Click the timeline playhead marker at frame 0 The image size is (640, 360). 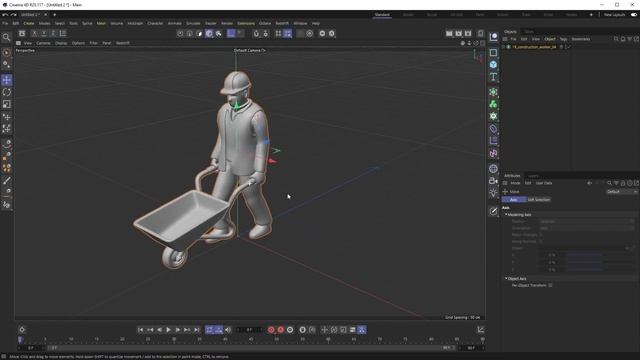point(20,340)
